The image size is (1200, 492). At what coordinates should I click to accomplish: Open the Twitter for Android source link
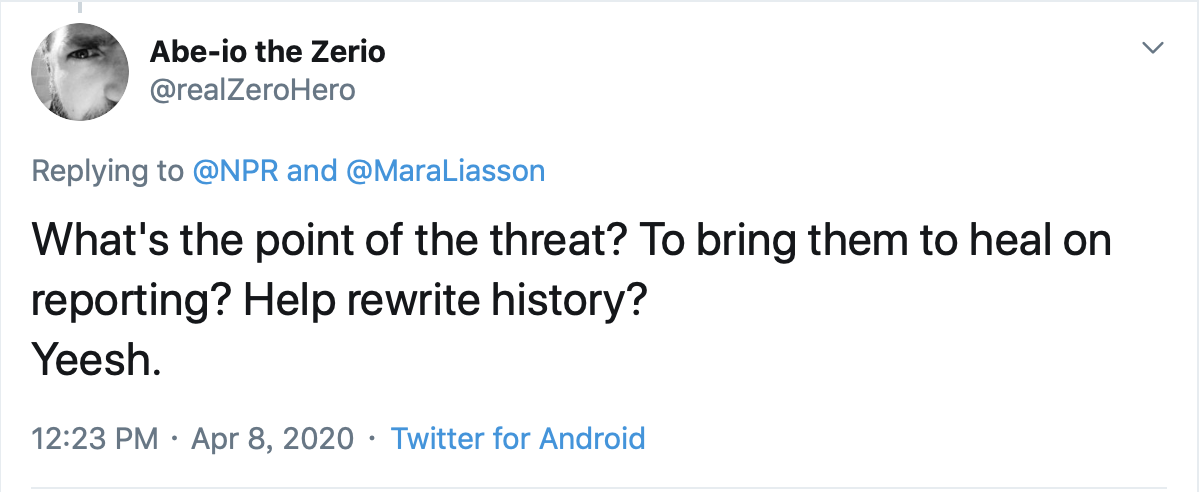click(x=517, y=438)
